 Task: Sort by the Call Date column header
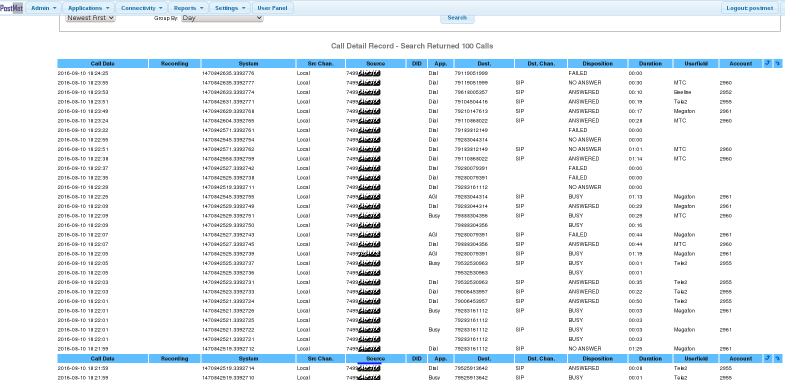click(103, 64)
